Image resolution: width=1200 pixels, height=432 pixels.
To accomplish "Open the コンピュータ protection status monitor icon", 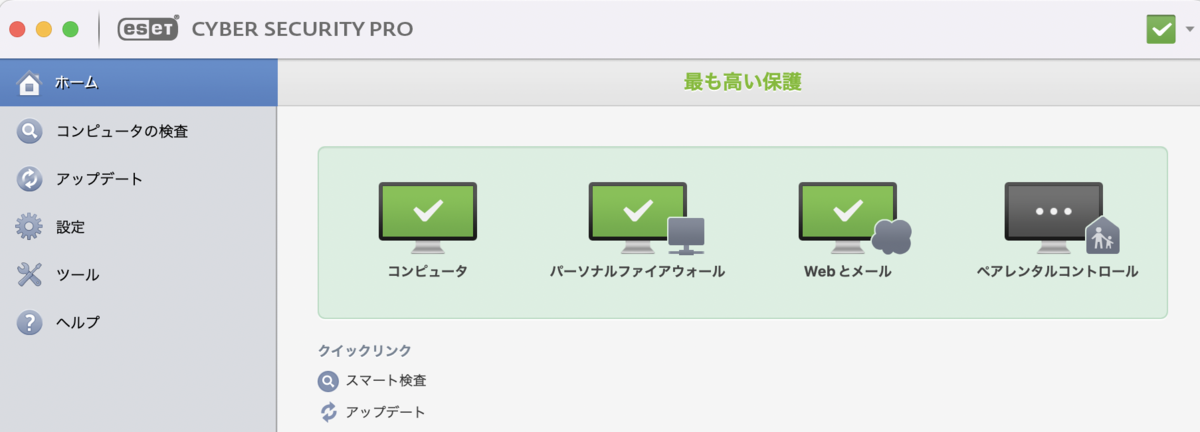I will [x=428, y=217].
